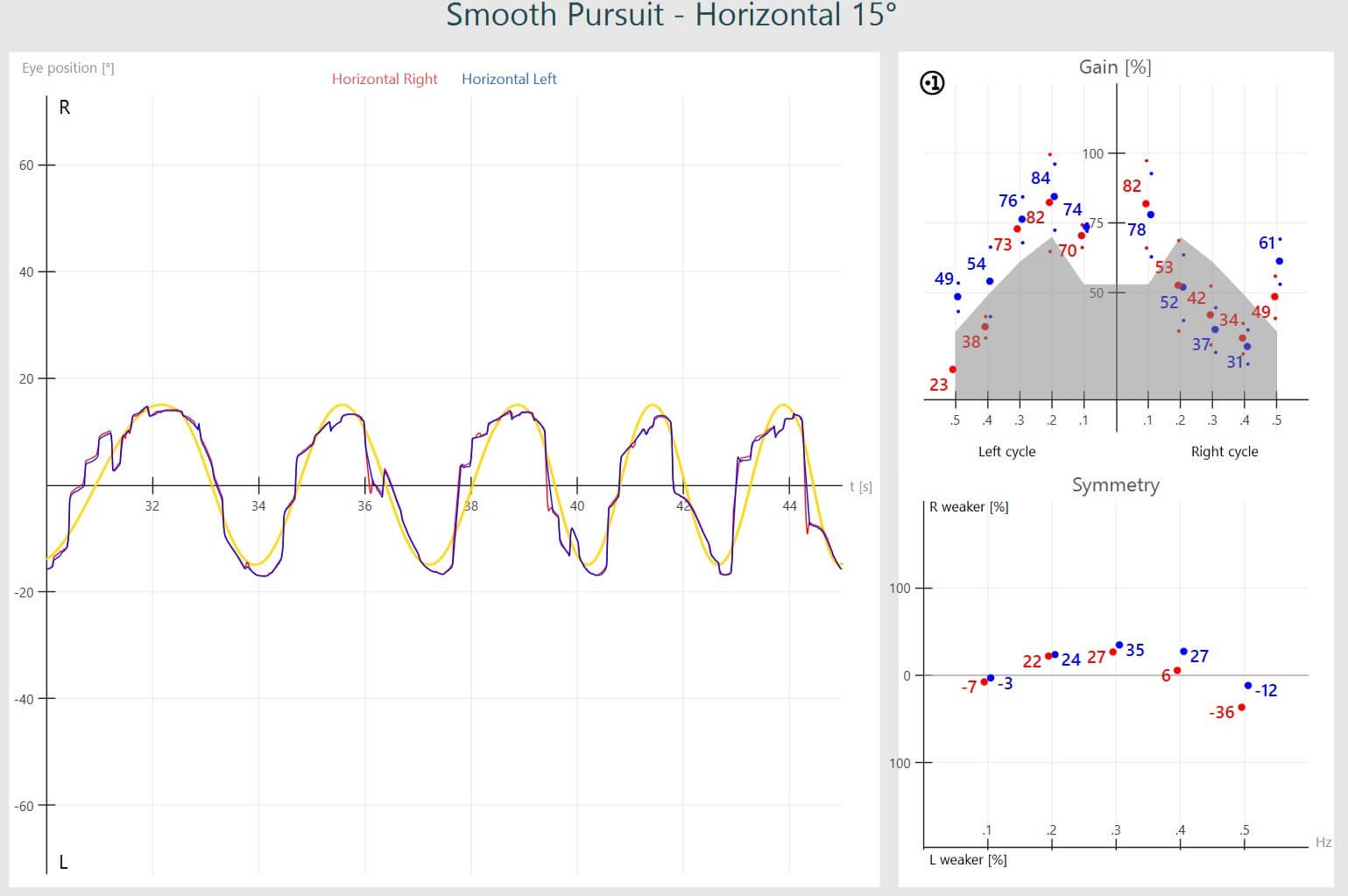Screen dimensions: 1348x896
Task: Click the R weaker [%] label
Action: tap(969, 507)
